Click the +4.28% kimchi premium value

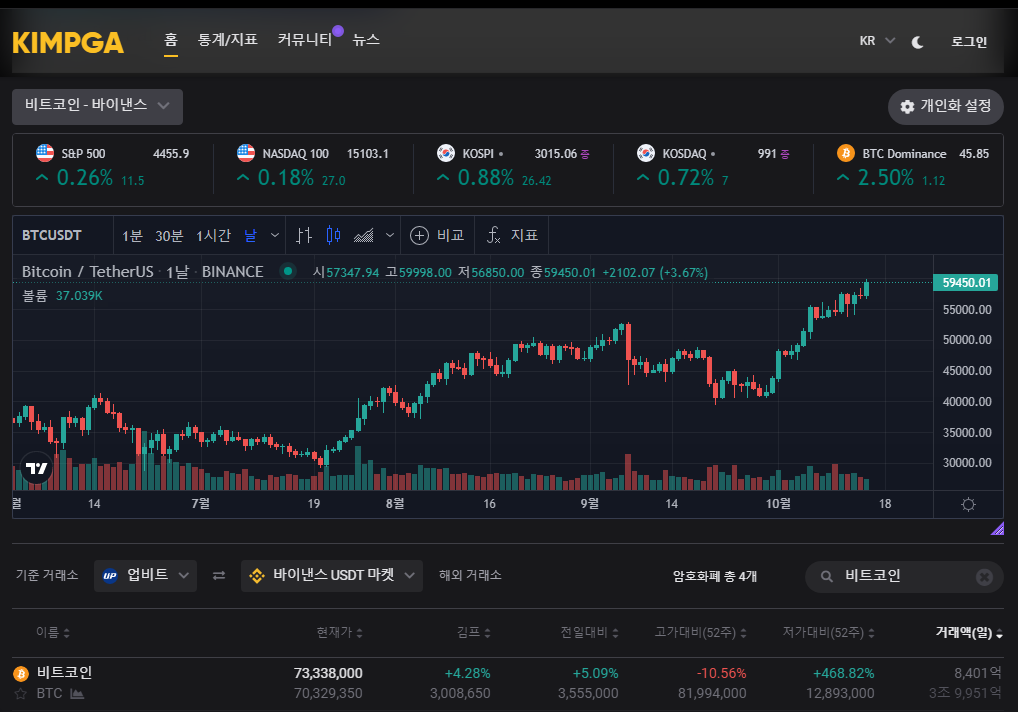(x=467, y=673)
